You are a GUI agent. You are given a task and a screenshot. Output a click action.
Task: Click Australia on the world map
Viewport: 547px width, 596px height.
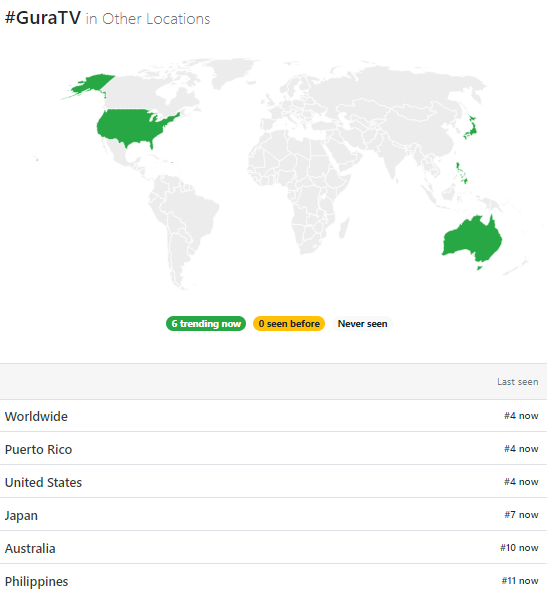coord(473,240)
